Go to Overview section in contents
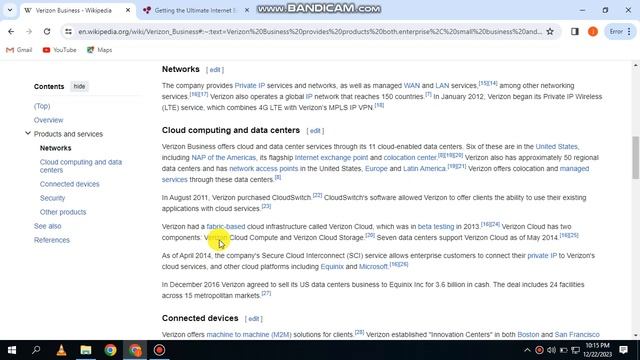Image resolution: width=640 pixels, height=360 pixels. coord(48,120)
